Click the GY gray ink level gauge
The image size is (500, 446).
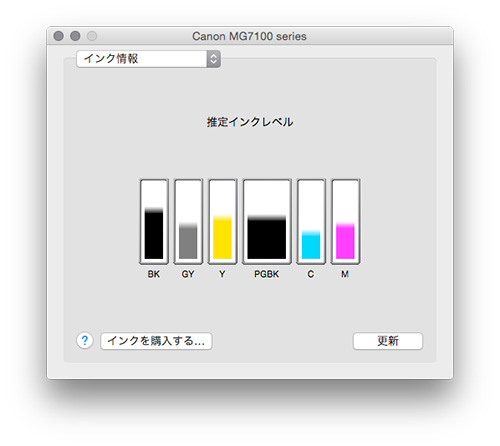(x=188, y=221)
